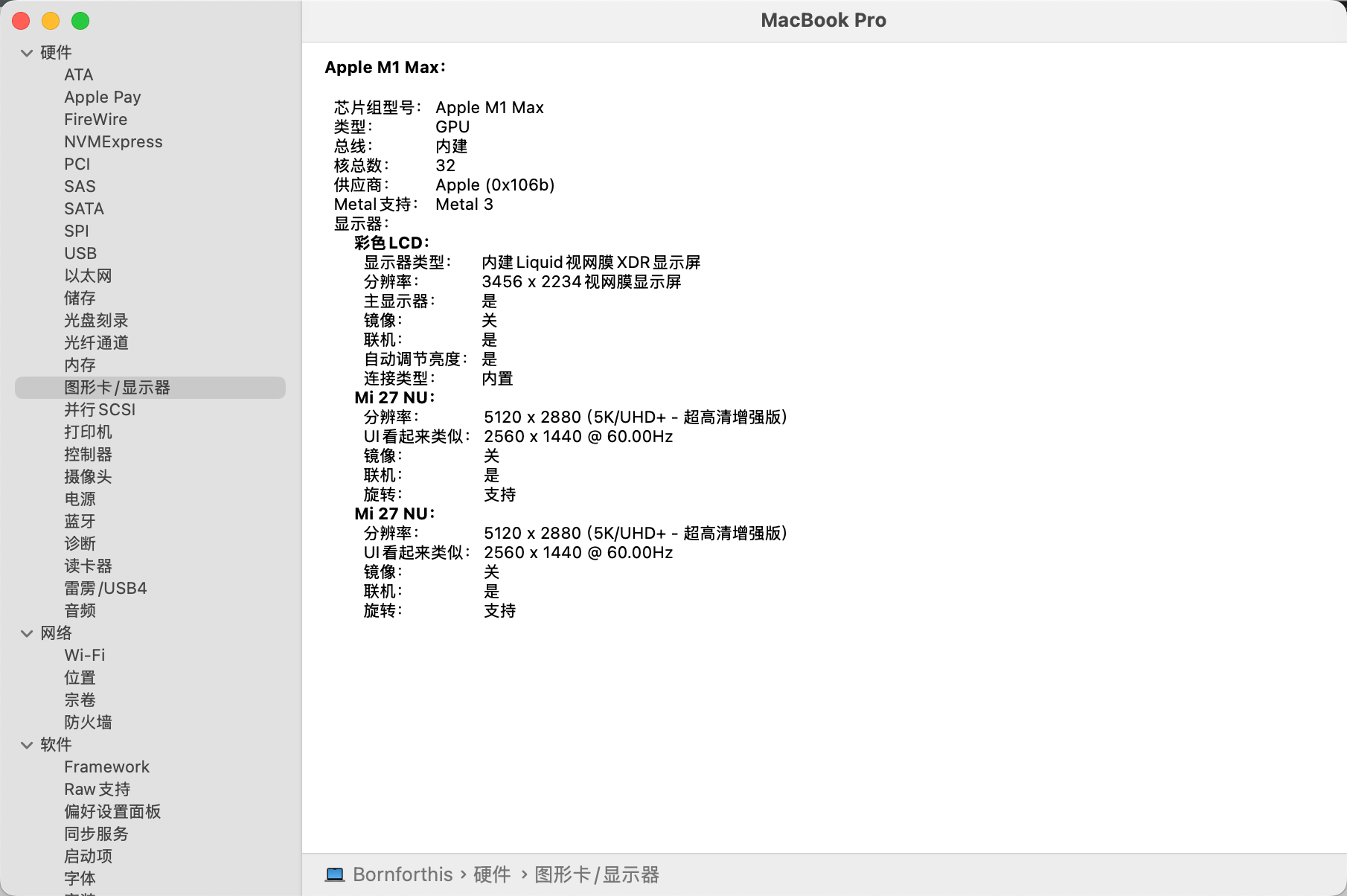Choose 字体 in the software list
This screenshot has width=1347, height=896.
(80, 879)
